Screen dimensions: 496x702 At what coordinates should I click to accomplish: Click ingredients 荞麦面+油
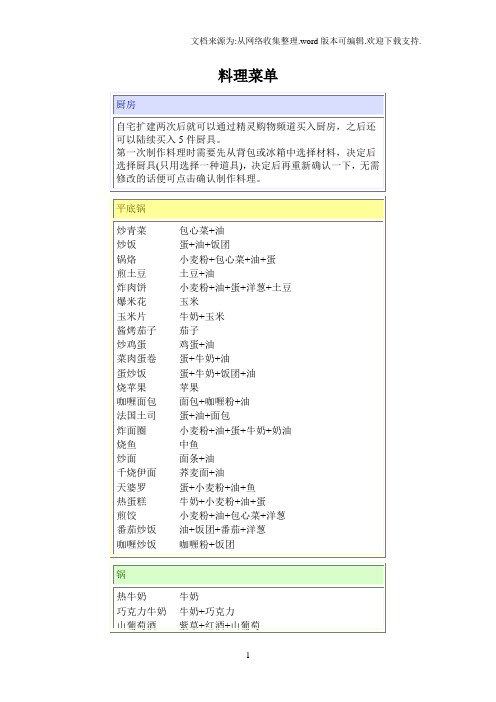(202, 473)
